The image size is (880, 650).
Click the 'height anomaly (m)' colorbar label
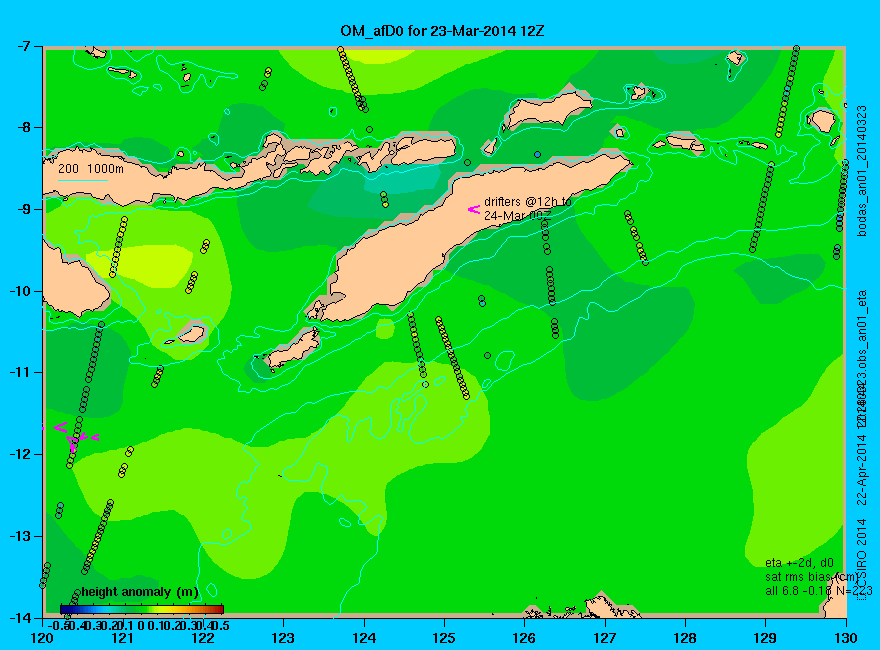[x=140, y=592]
